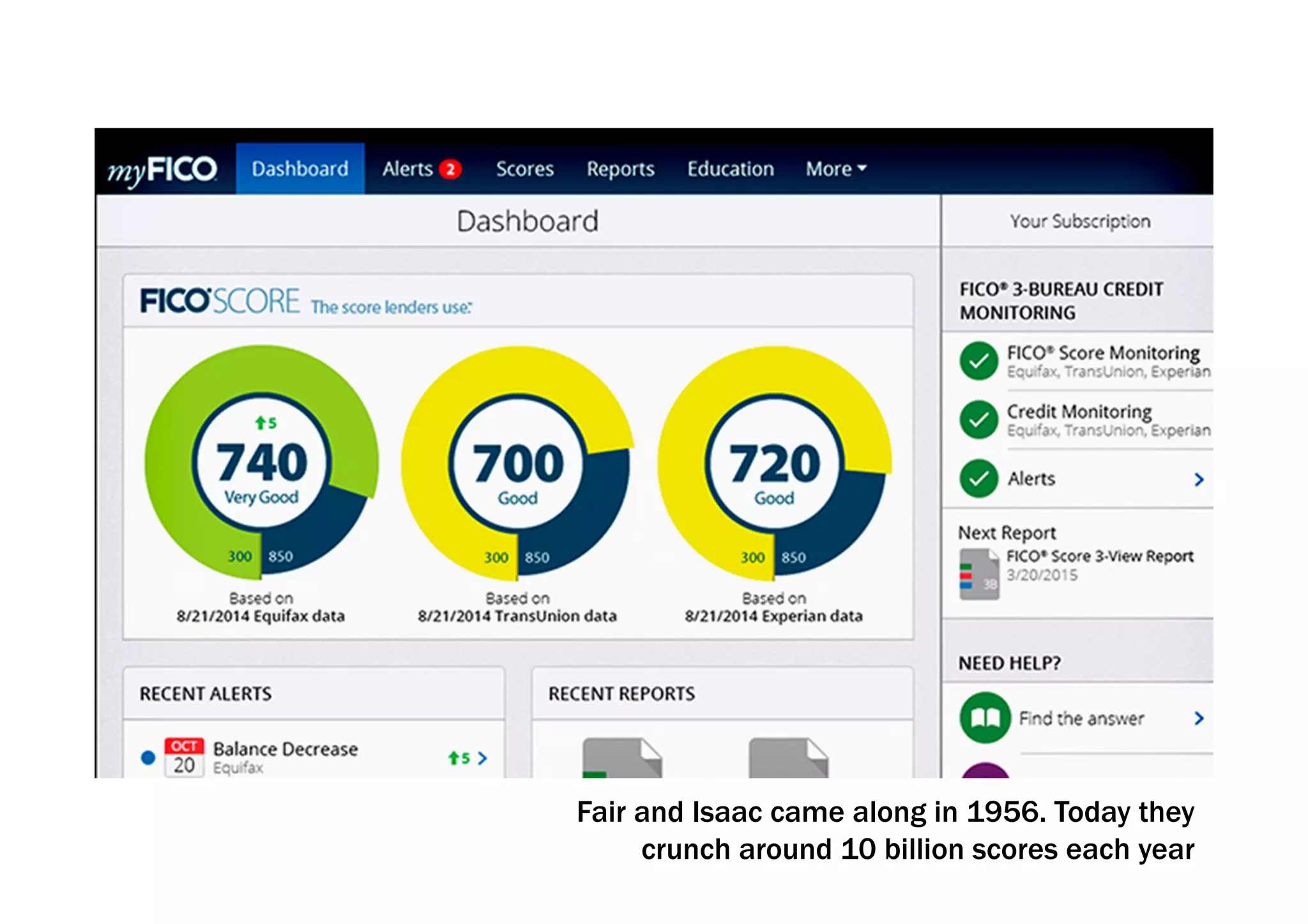Open the FICO Score 3-View Report document icon
The width and height of the screenshot is (1308, 924).
978,573
